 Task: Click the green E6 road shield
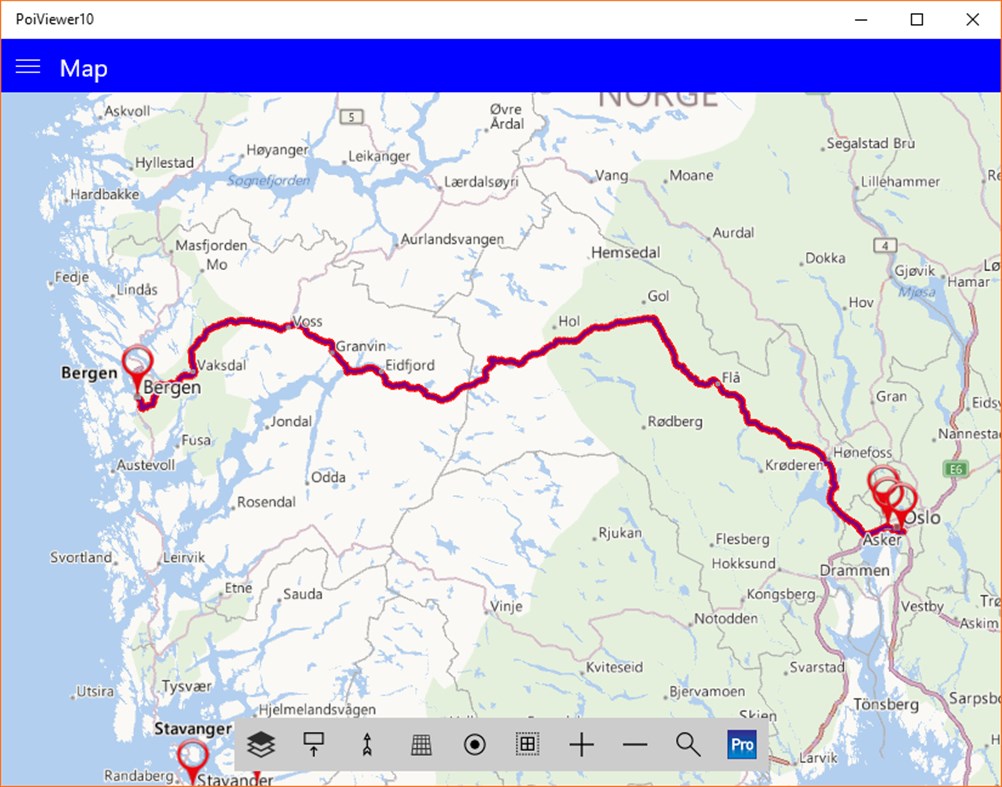[x=955, y=470]
